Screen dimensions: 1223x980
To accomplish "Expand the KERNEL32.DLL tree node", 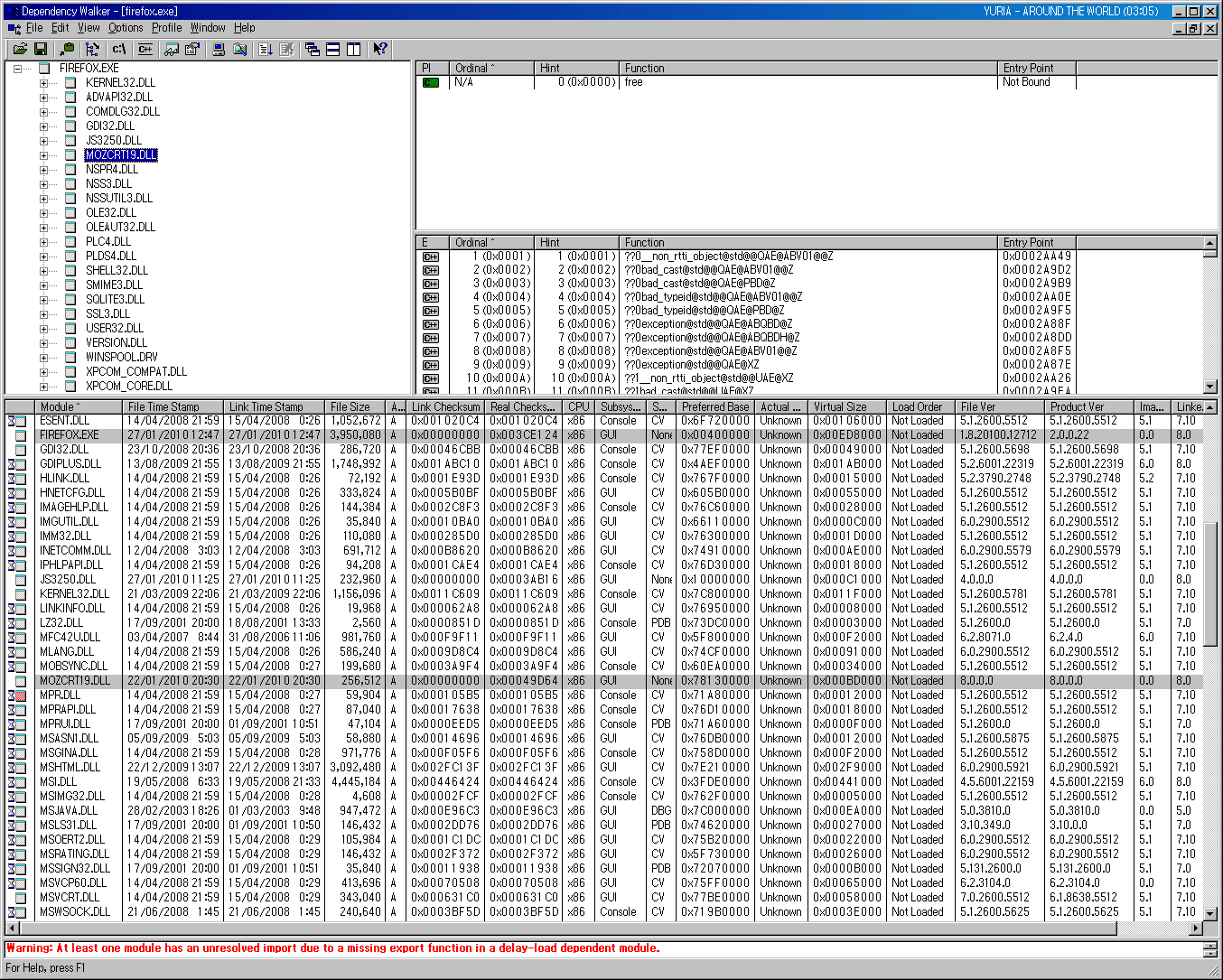I will pyautogui.click(x=43, y=83).
